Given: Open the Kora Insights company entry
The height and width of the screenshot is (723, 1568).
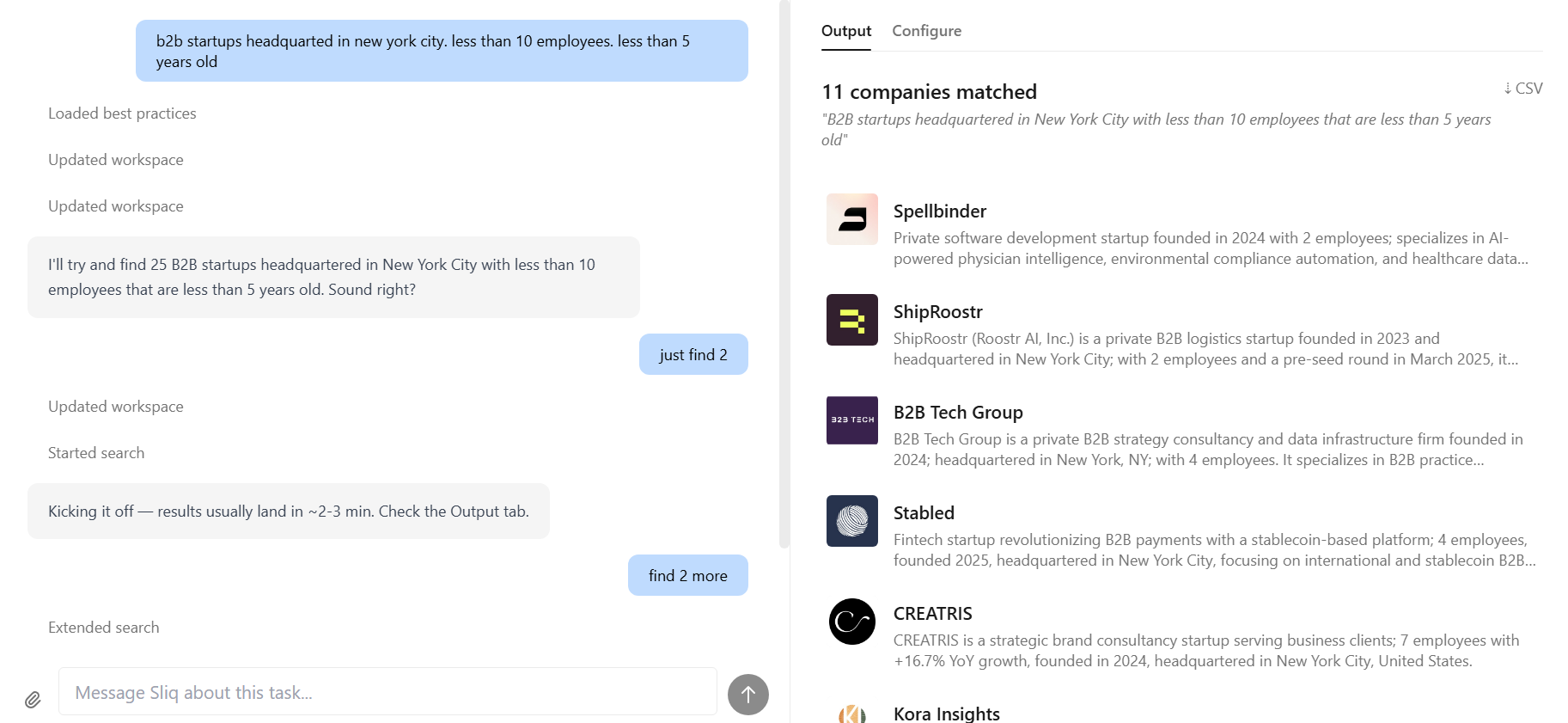Looking at the screenshot, I should tap(946, 714).
